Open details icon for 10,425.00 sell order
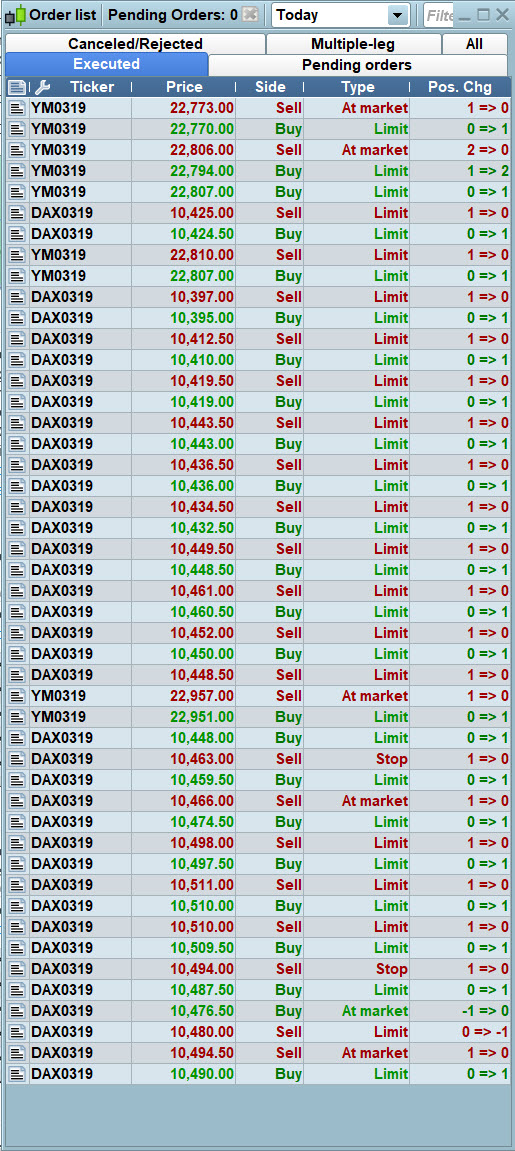The height and width of the screenshot is (1151, 515). pos(17,213)
